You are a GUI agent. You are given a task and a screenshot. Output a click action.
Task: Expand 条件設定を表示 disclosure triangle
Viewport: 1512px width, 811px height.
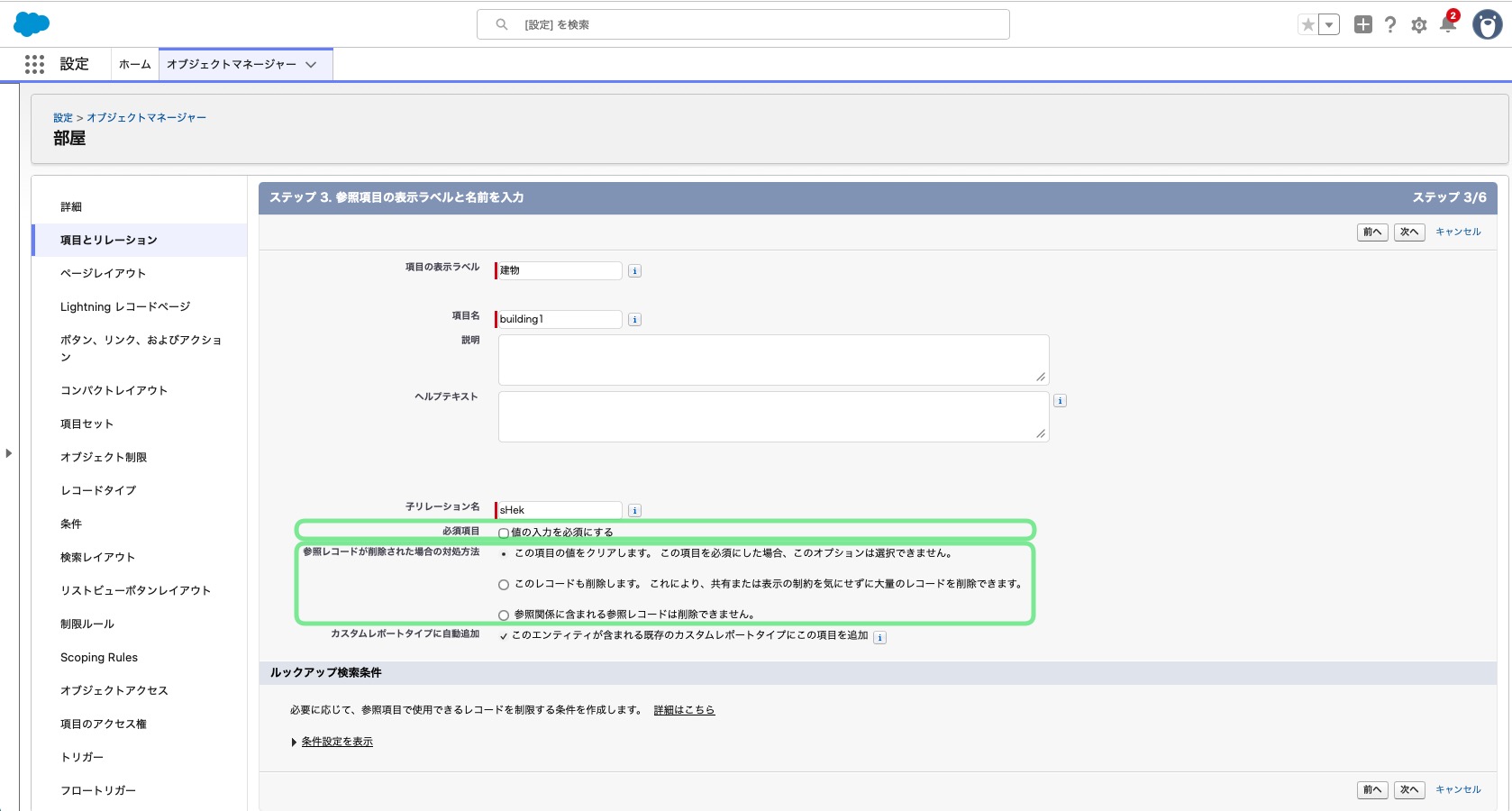click(294, 743)
